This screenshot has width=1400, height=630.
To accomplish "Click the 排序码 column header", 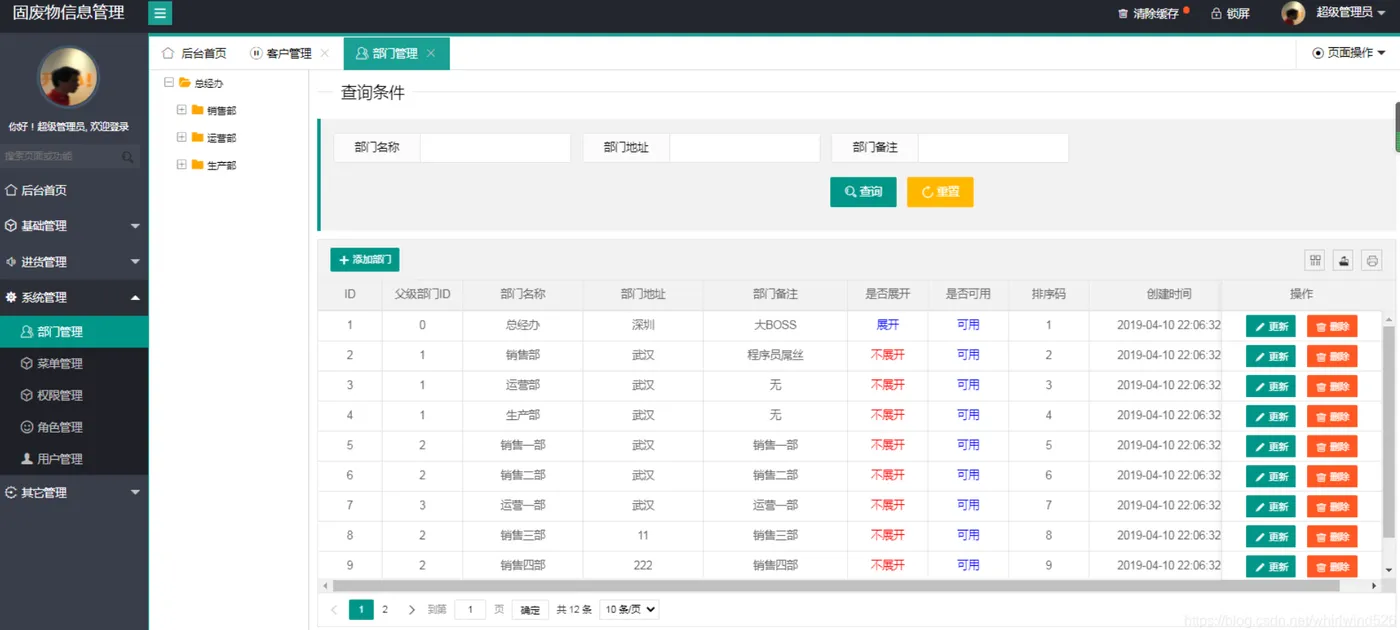I will [1049, 294].
